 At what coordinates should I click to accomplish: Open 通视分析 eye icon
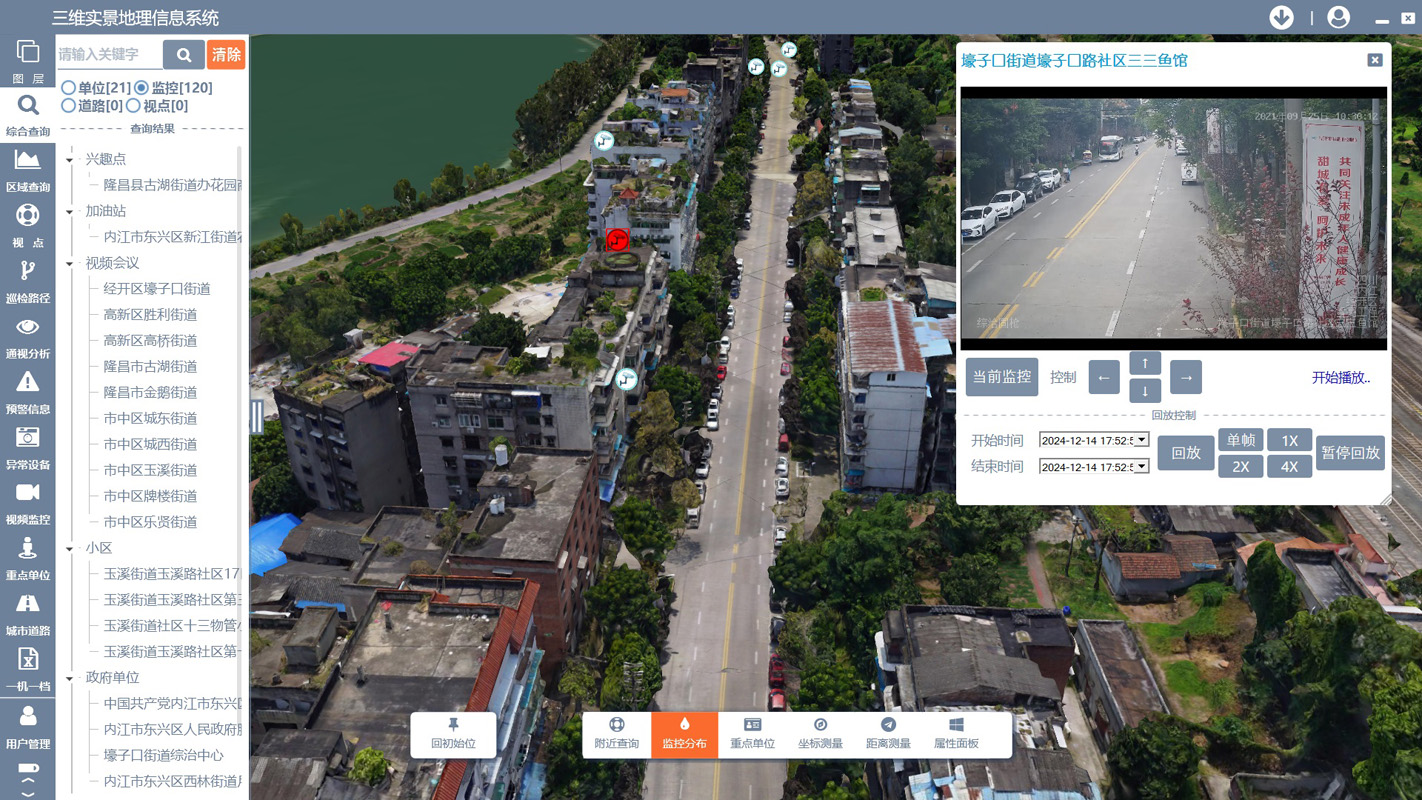(x=27, y=338)
